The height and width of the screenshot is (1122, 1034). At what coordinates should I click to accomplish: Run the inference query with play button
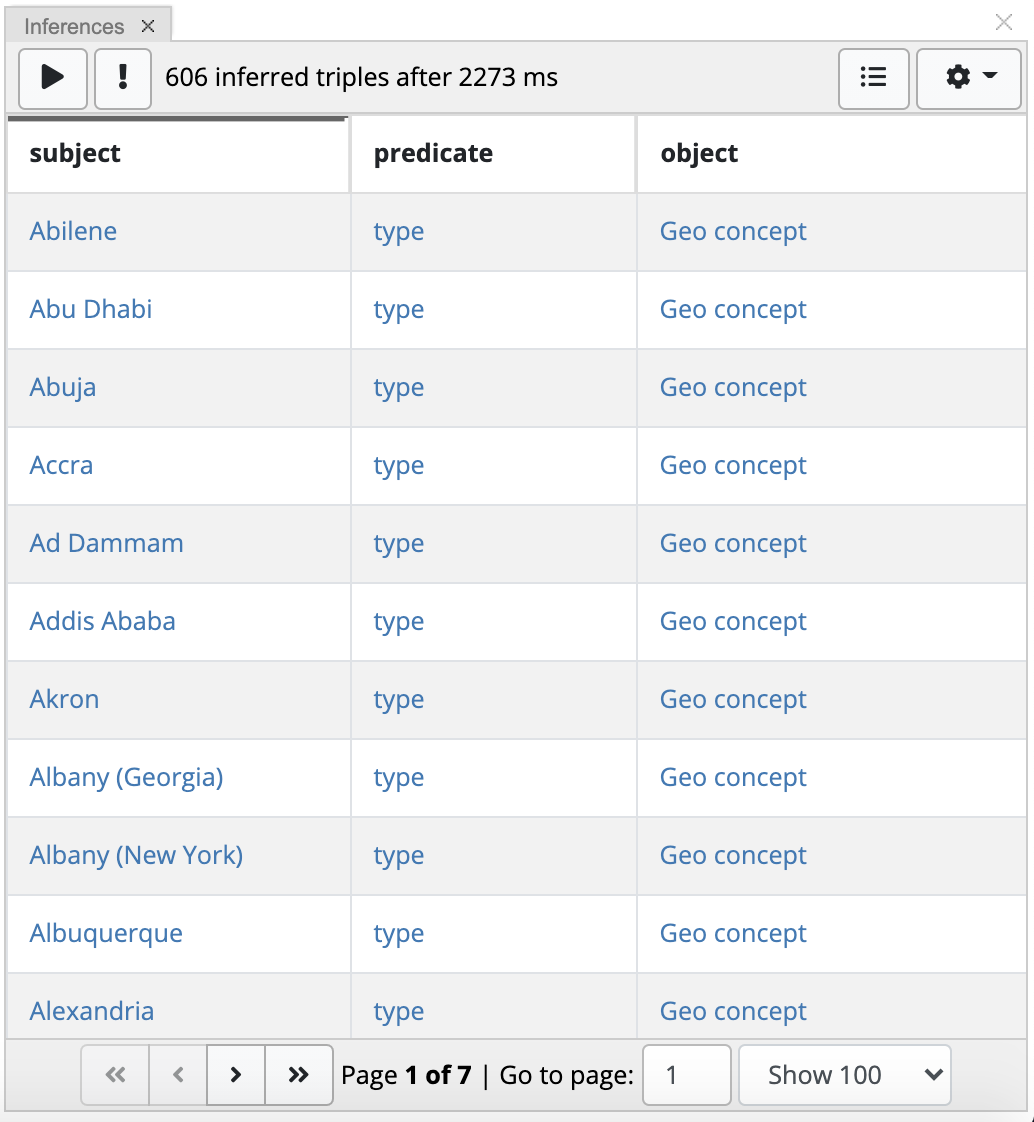coord(52,78)
